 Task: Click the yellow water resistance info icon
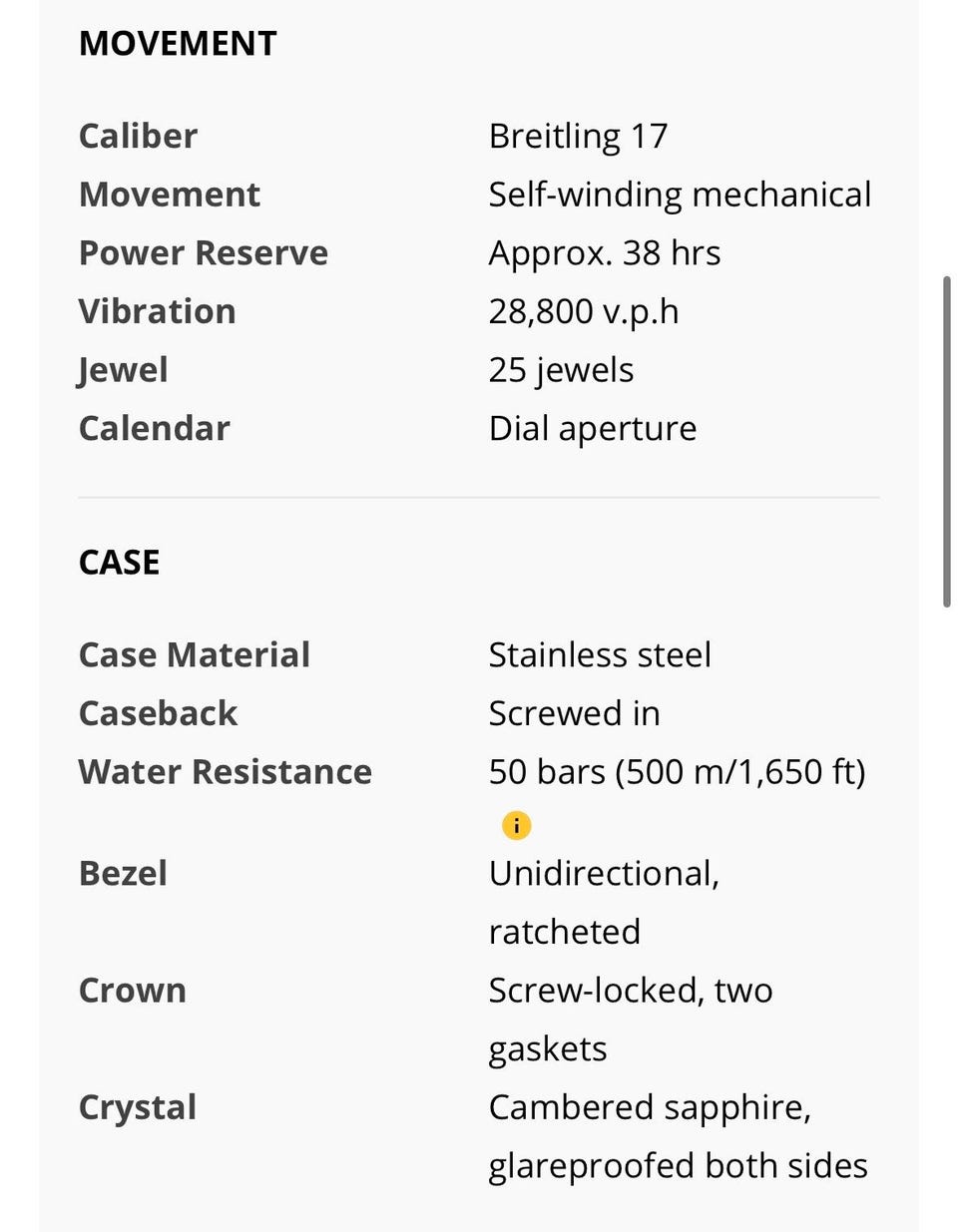516,825
